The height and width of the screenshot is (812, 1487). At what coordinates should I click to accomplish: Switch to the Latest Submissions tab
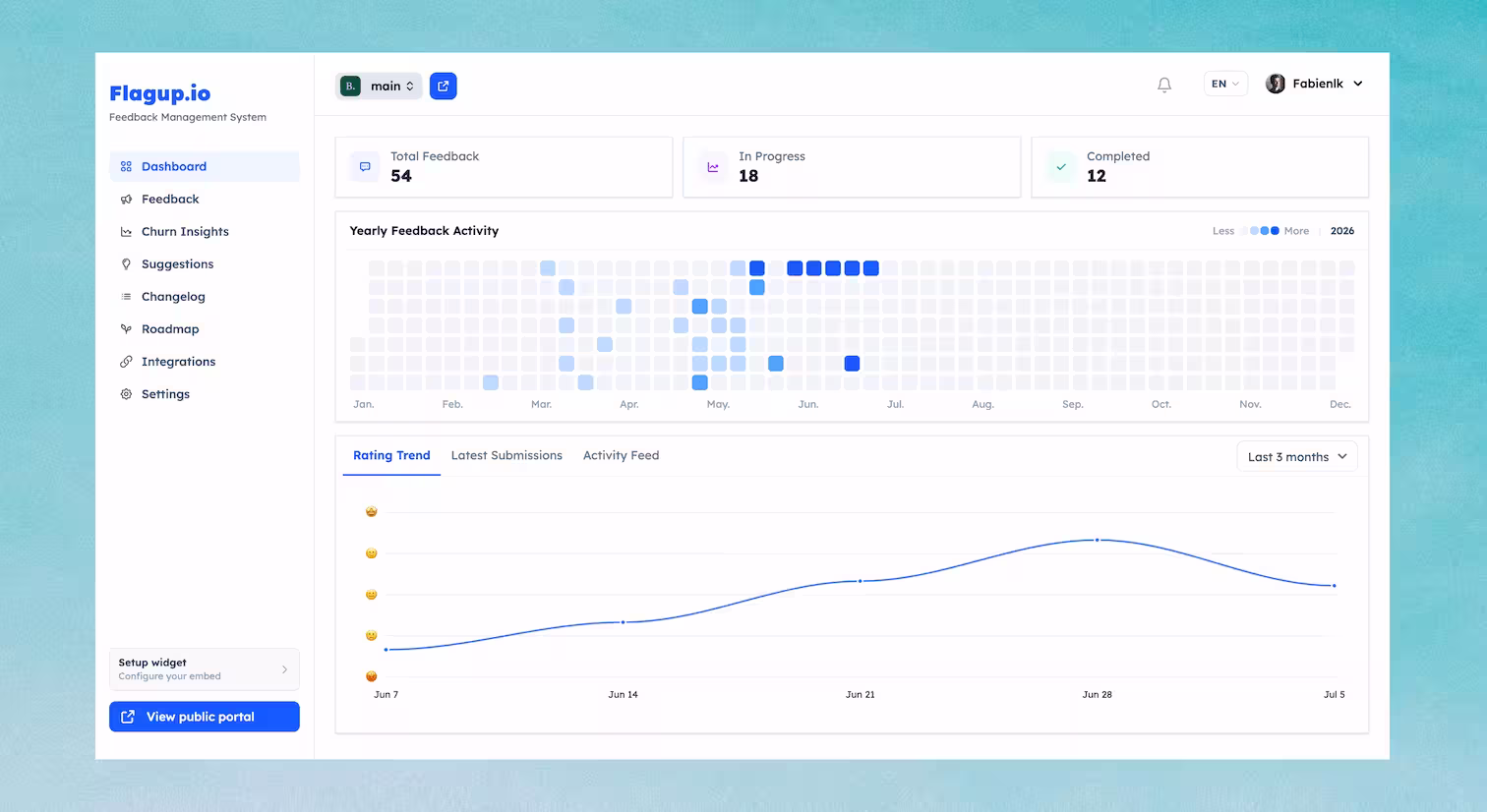pos(506,456)
